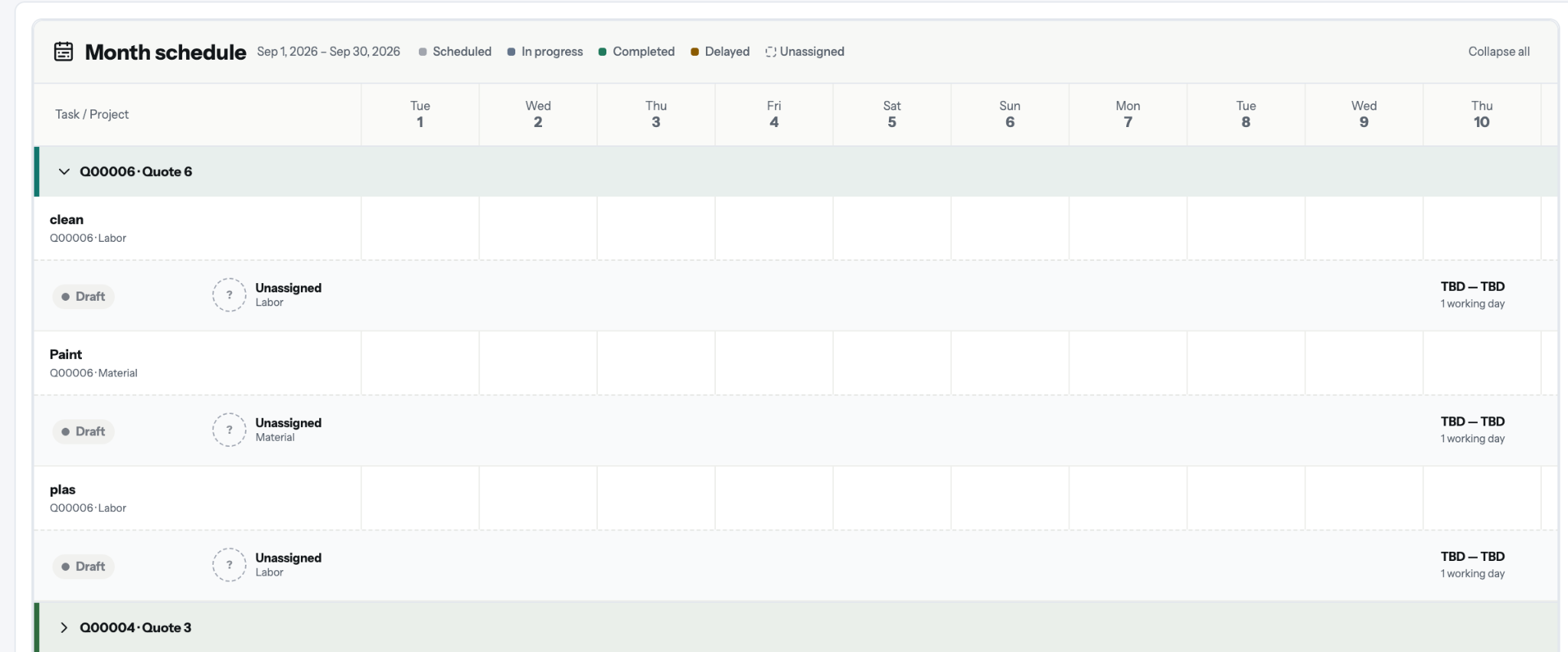The width and height of the screenshot is (1568, 652).
Task: Select the Mon 7 day column header
Action: [x=1128, y=114]
